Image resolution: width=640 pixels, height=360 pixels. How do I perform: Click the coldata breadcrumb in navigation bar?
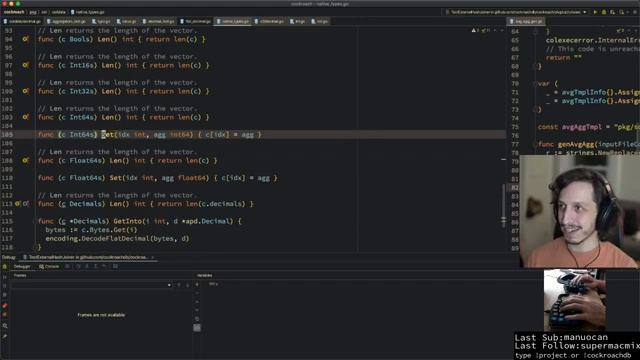[x=58, y=12]
